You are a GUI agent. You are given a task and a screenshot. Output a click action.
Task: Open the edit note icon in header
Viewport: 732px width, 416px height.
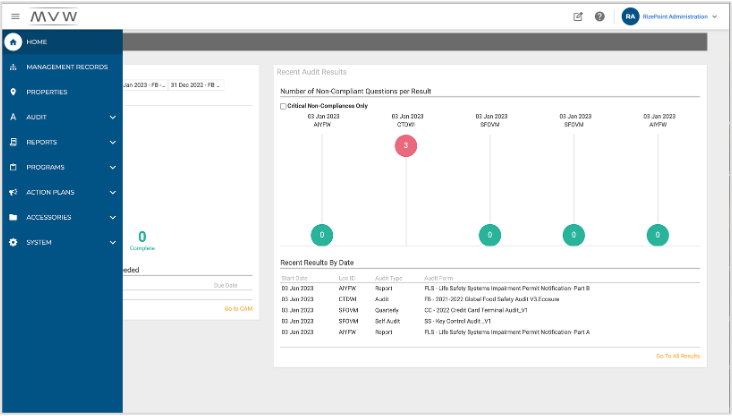point(578,16)
